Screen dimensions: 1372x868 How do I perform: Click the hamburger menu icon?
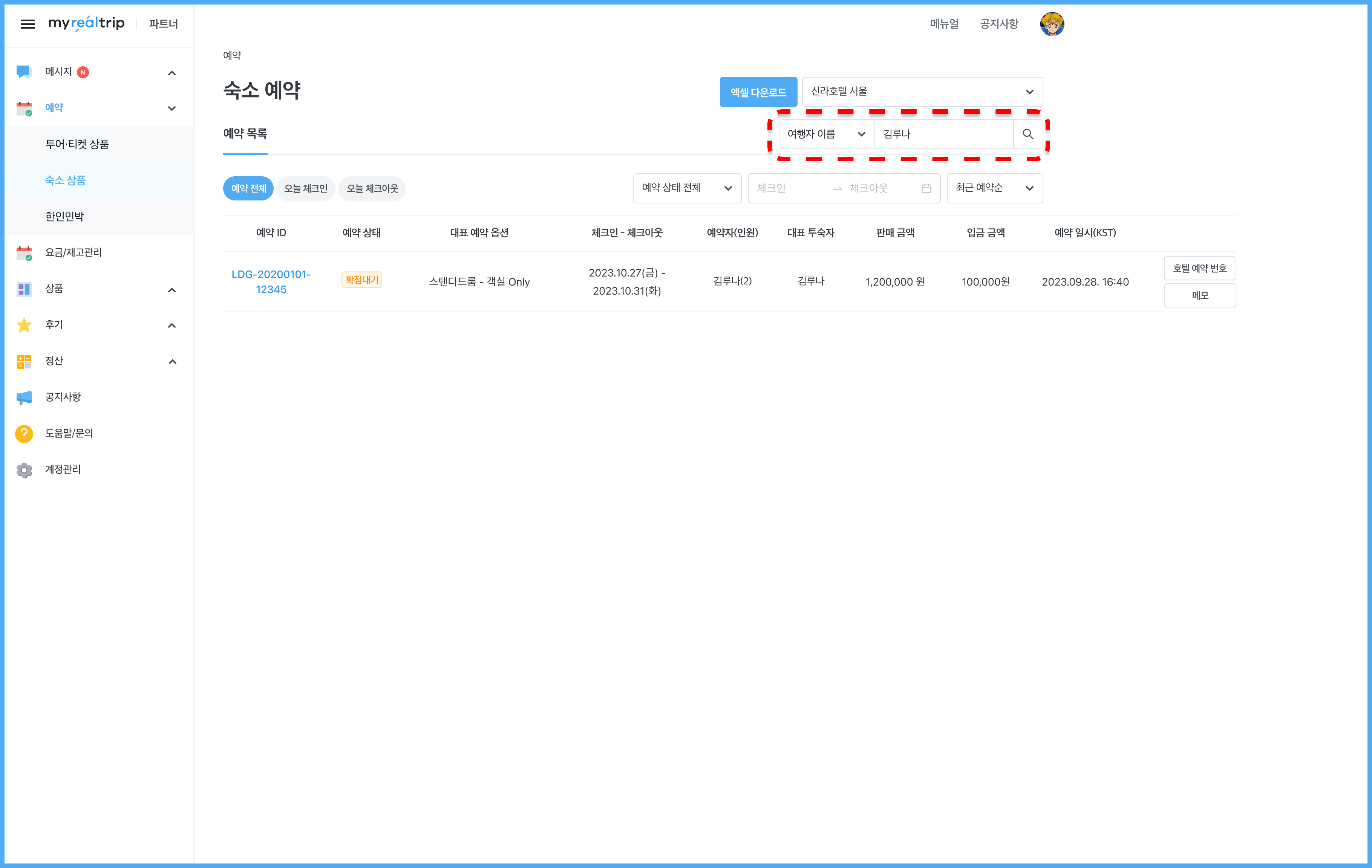point(28,23)
